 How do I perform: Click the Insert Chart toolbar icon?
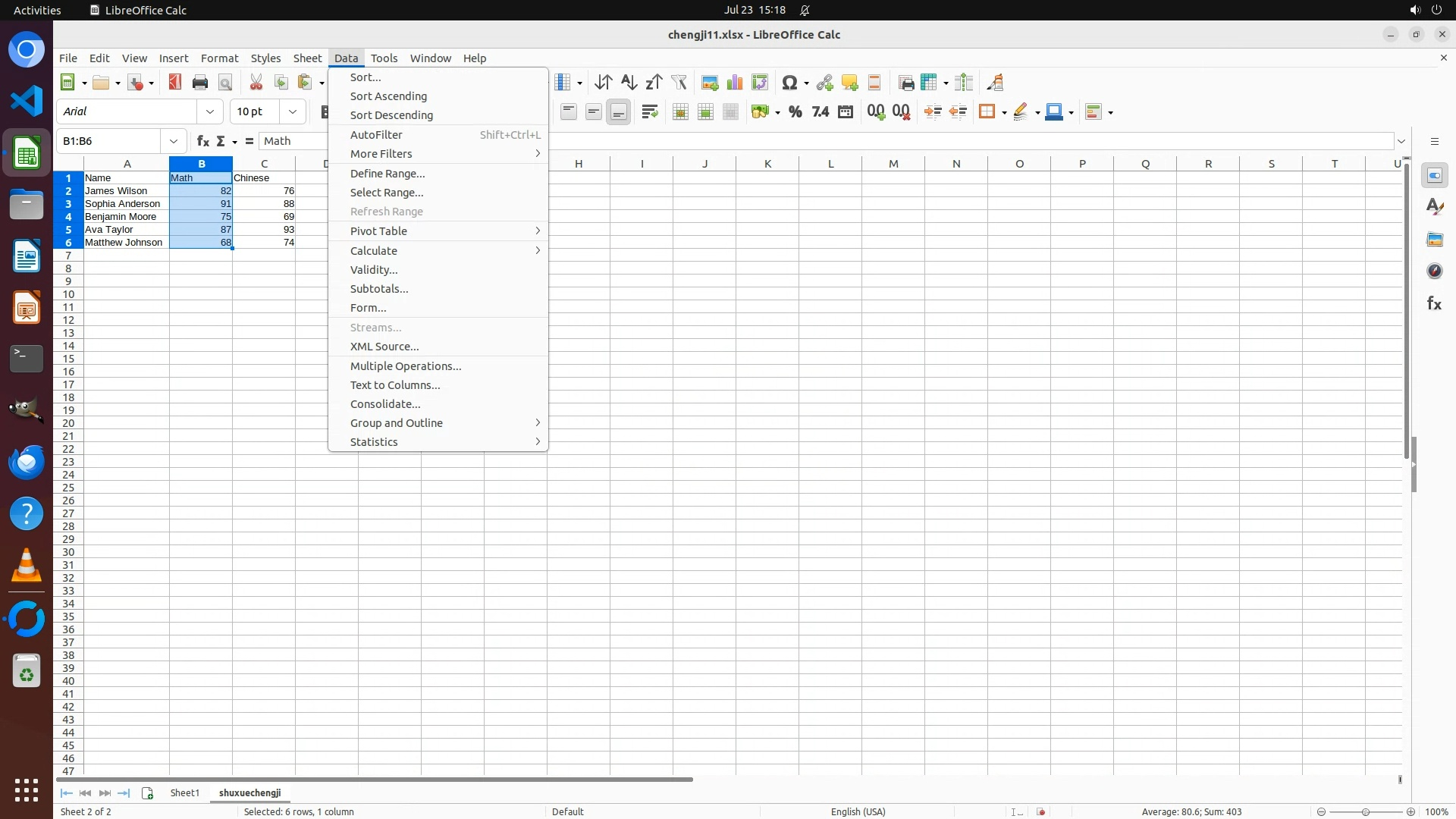click(734, 83)
